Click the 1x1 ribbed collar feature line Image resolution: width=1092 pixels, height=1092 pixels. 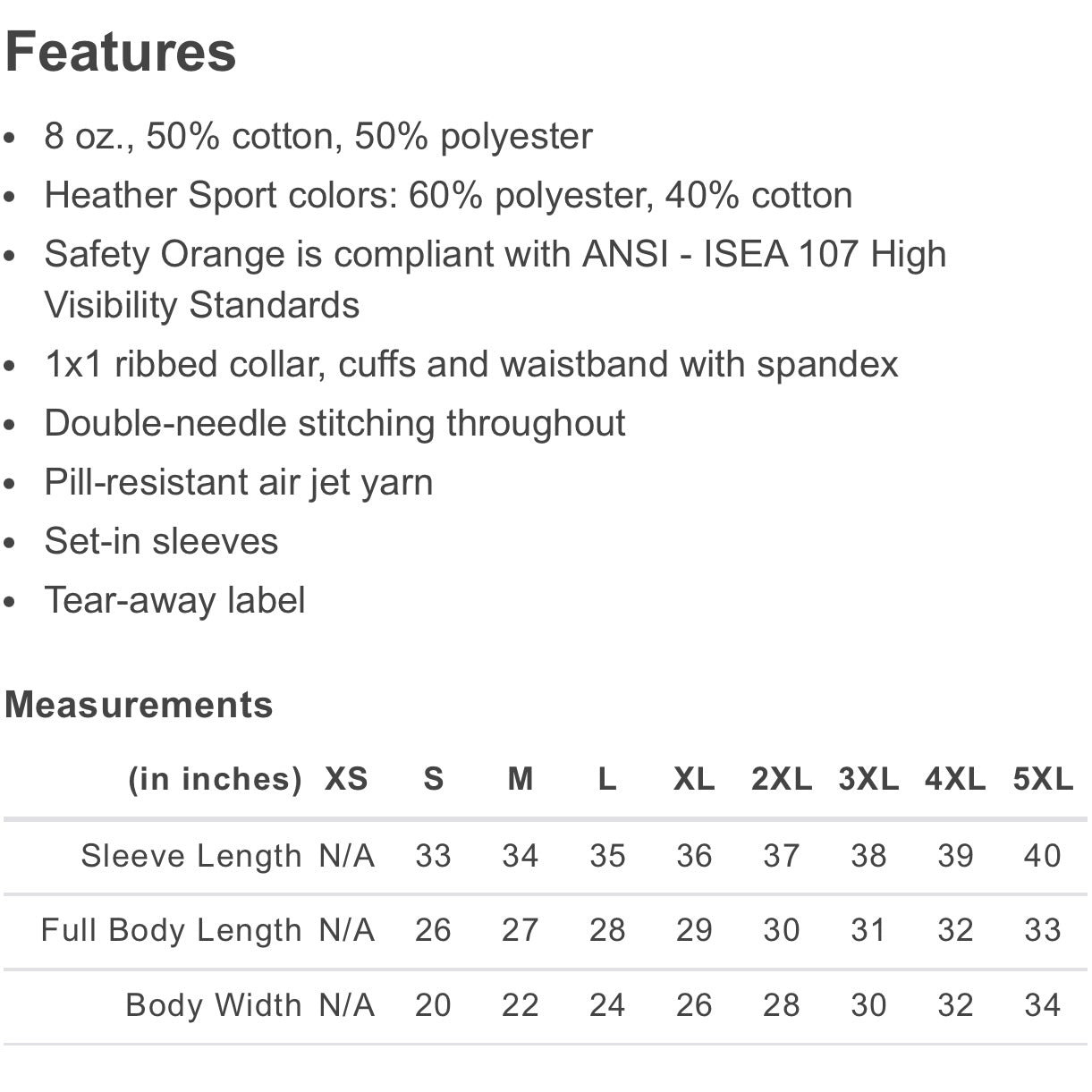coord(471,365)
